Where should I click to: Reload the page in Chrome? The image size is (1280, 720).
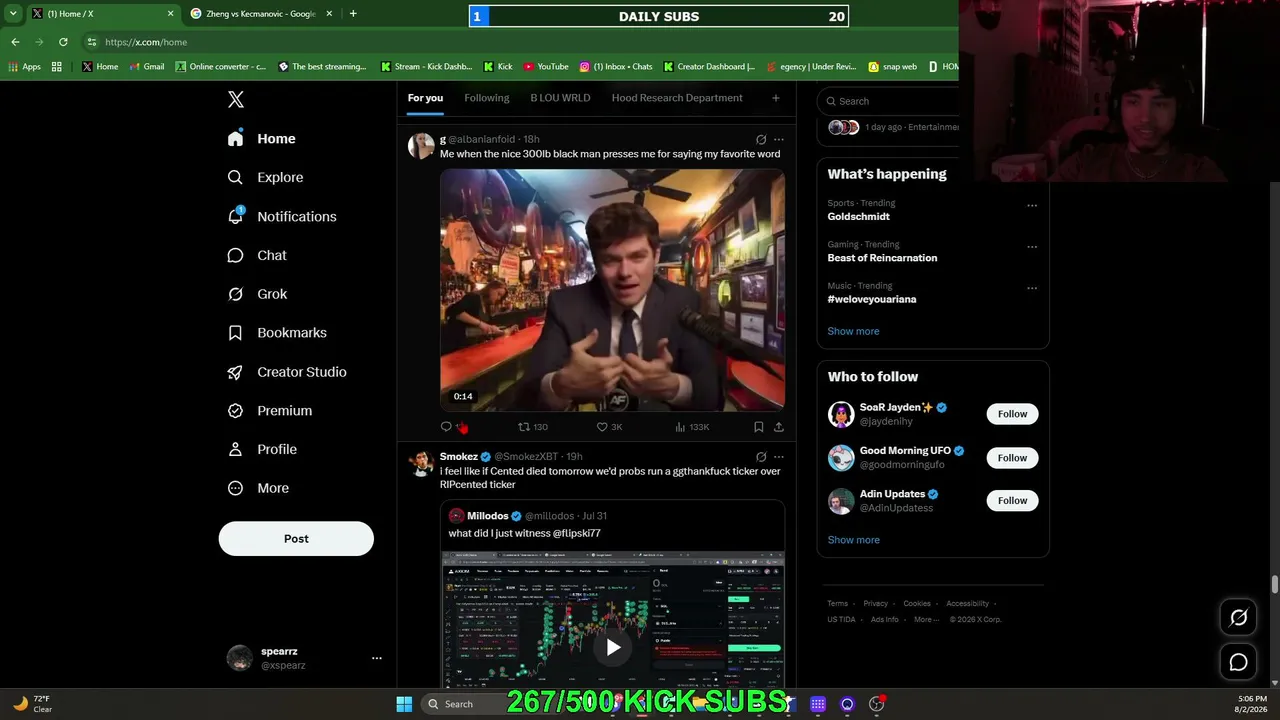63,42
